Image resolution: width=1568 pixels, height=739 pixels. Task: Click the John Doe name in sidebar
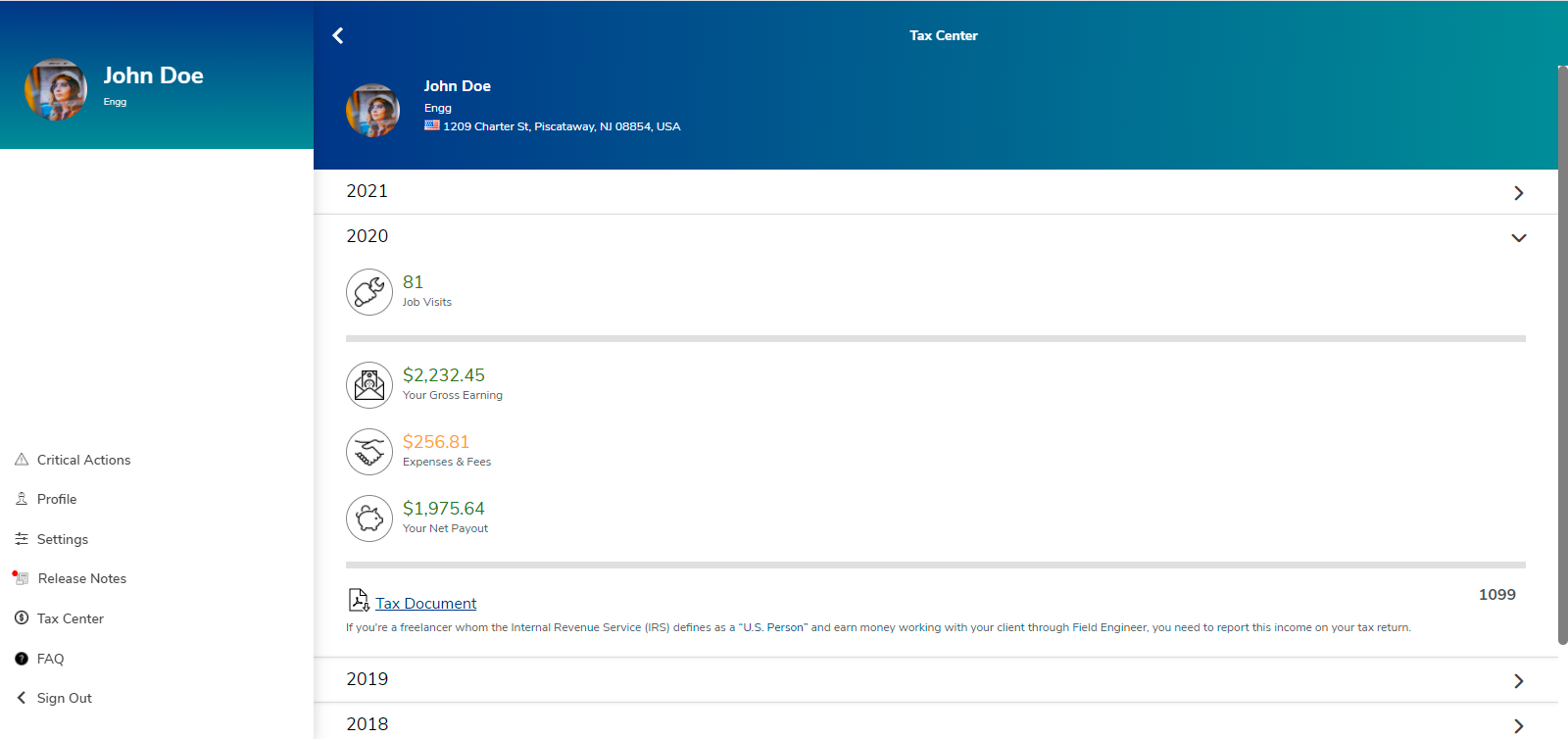coord(153,75)
